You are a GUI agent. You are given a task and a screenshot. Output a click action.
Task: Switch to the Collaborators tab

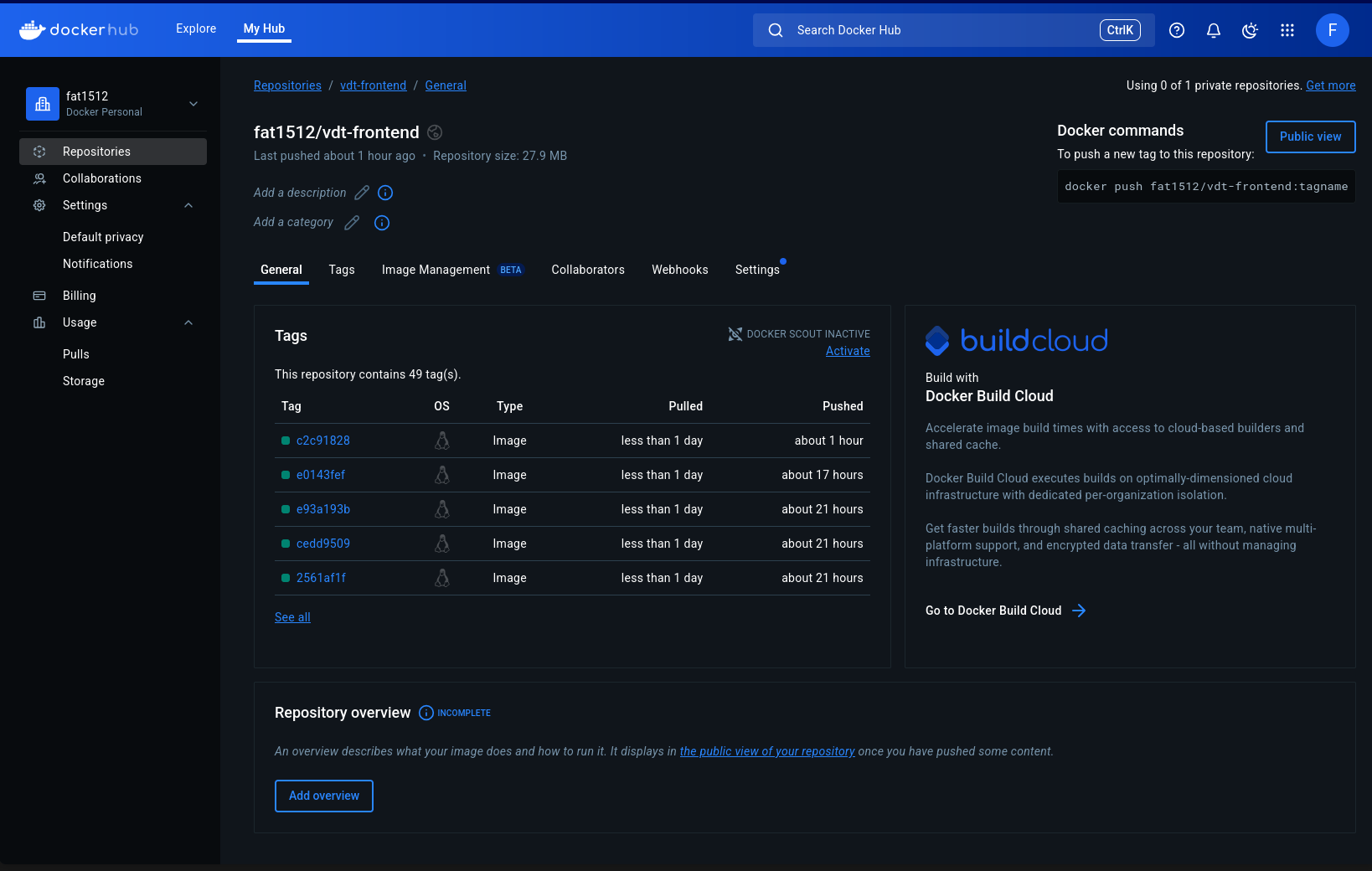coord(588,270)
